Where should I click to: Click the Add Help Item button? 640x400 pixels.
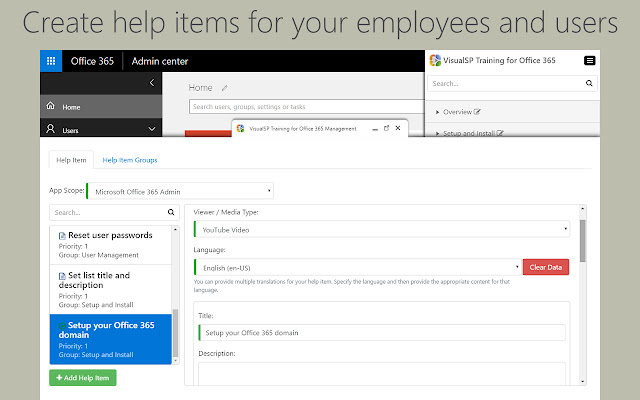[x=83, y=377]
